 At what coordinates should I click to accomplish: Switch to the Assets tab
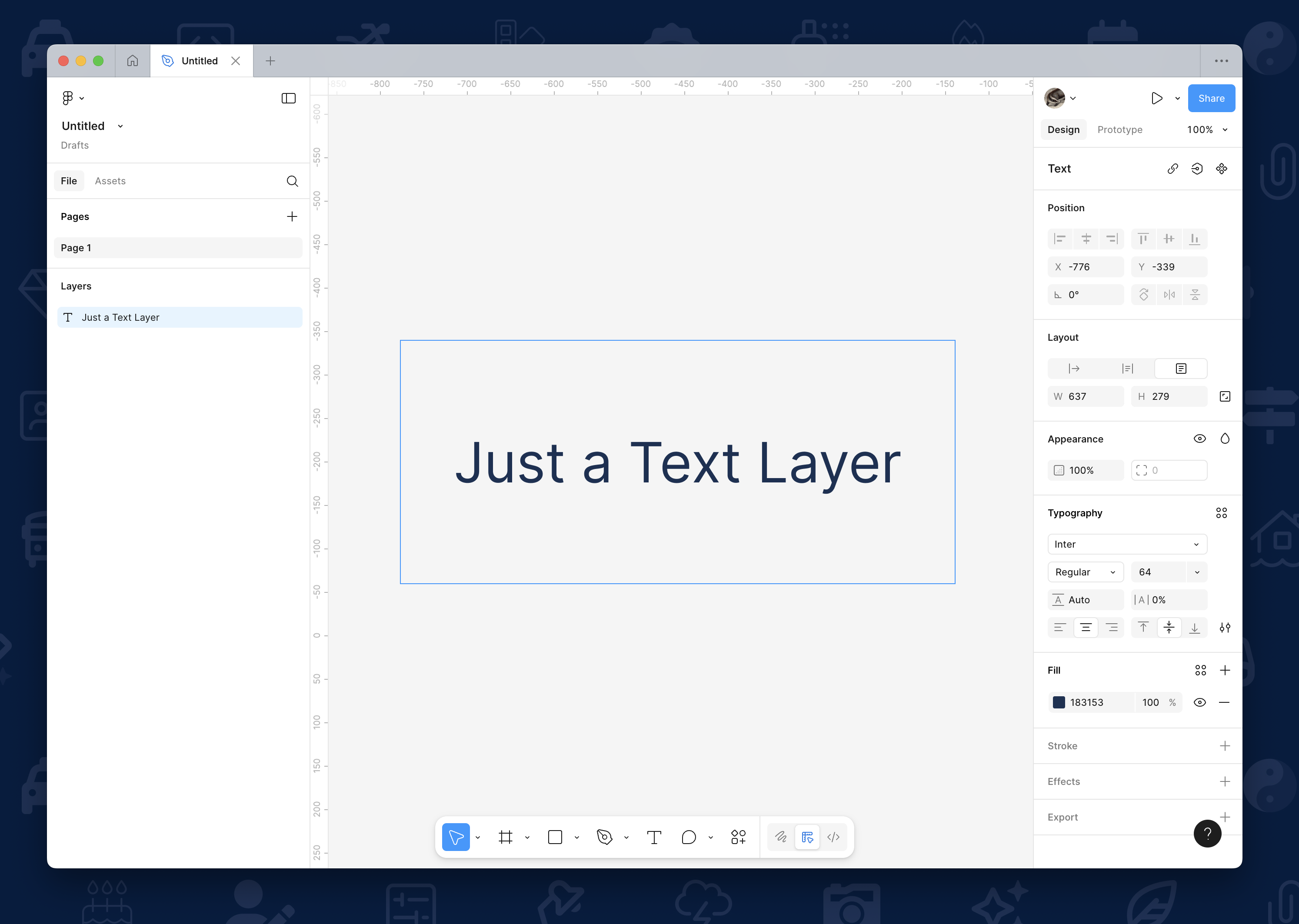tap(110, 180)
